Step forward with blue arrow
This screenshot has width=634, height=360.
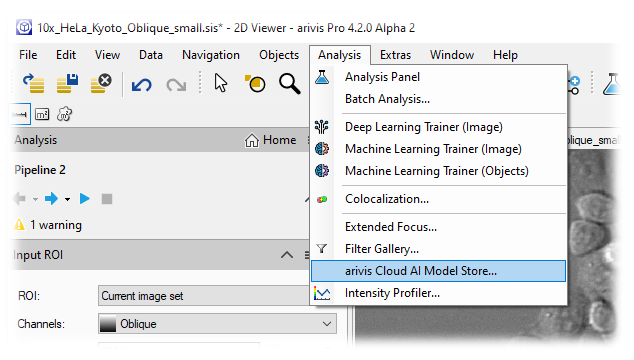coord(51,199)
